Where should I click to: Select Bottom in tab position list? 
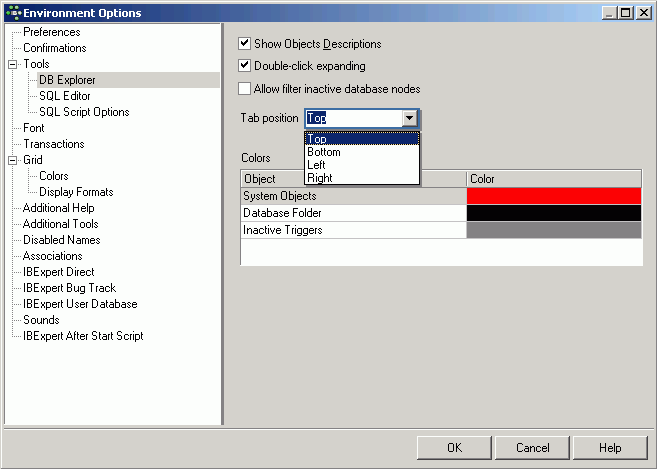(x=324, y=152)
